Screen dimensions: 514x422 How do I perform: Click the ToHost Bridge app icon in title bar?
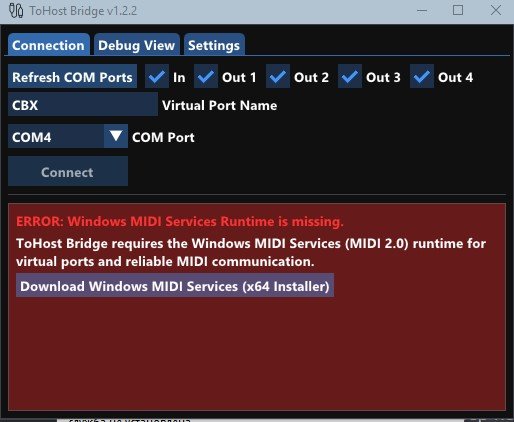point(16,11)
